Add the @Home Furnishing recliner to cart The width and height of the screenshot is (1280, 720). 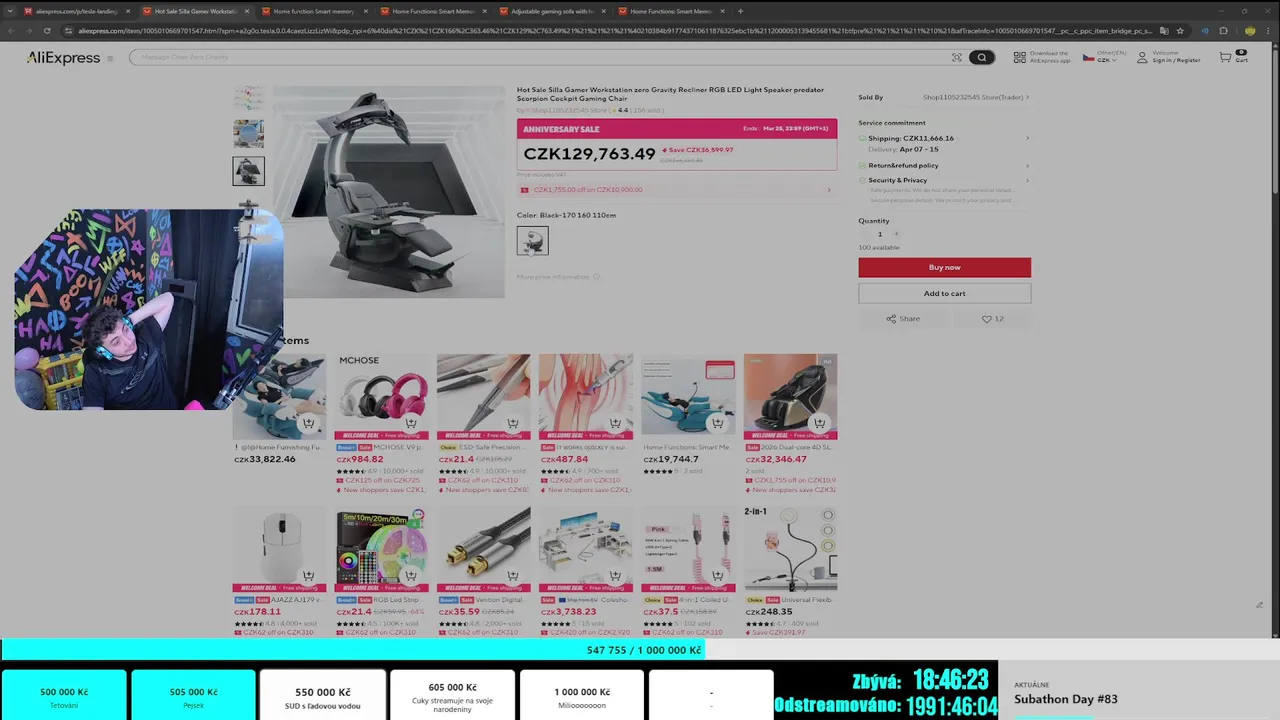pyautogui.click(x=308, y=423)
